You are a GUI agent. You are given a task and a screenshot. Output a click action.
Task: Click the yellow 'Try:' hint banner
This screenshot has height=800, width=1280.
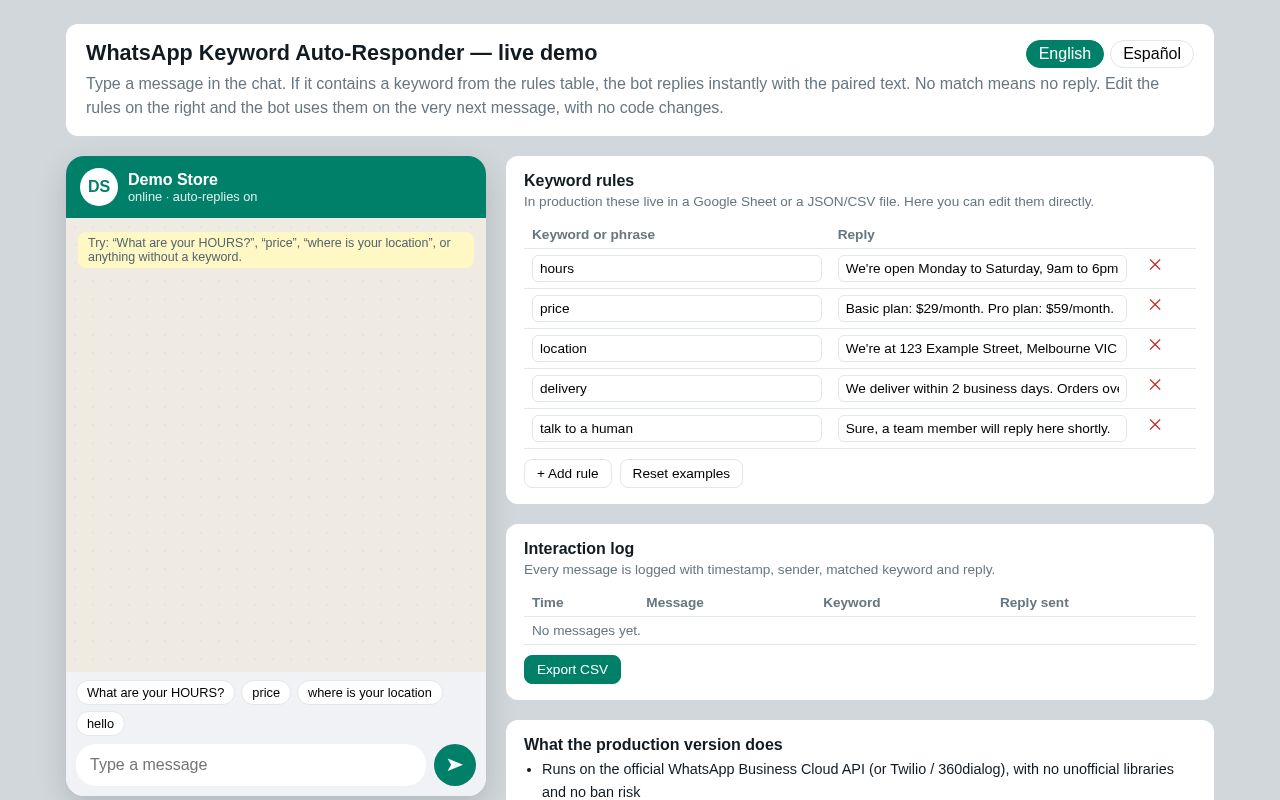click(276, 250)
